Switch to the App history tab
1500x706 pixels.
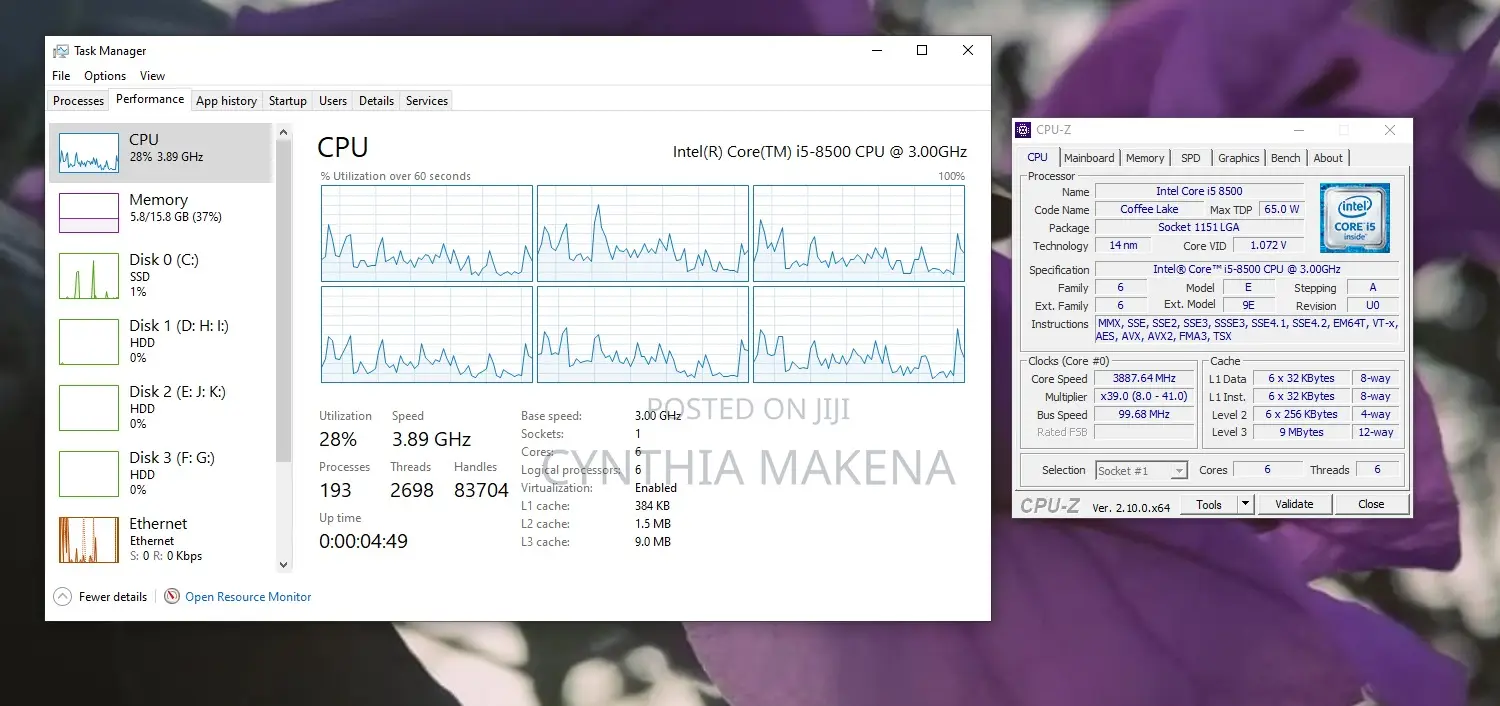point(226,101)
